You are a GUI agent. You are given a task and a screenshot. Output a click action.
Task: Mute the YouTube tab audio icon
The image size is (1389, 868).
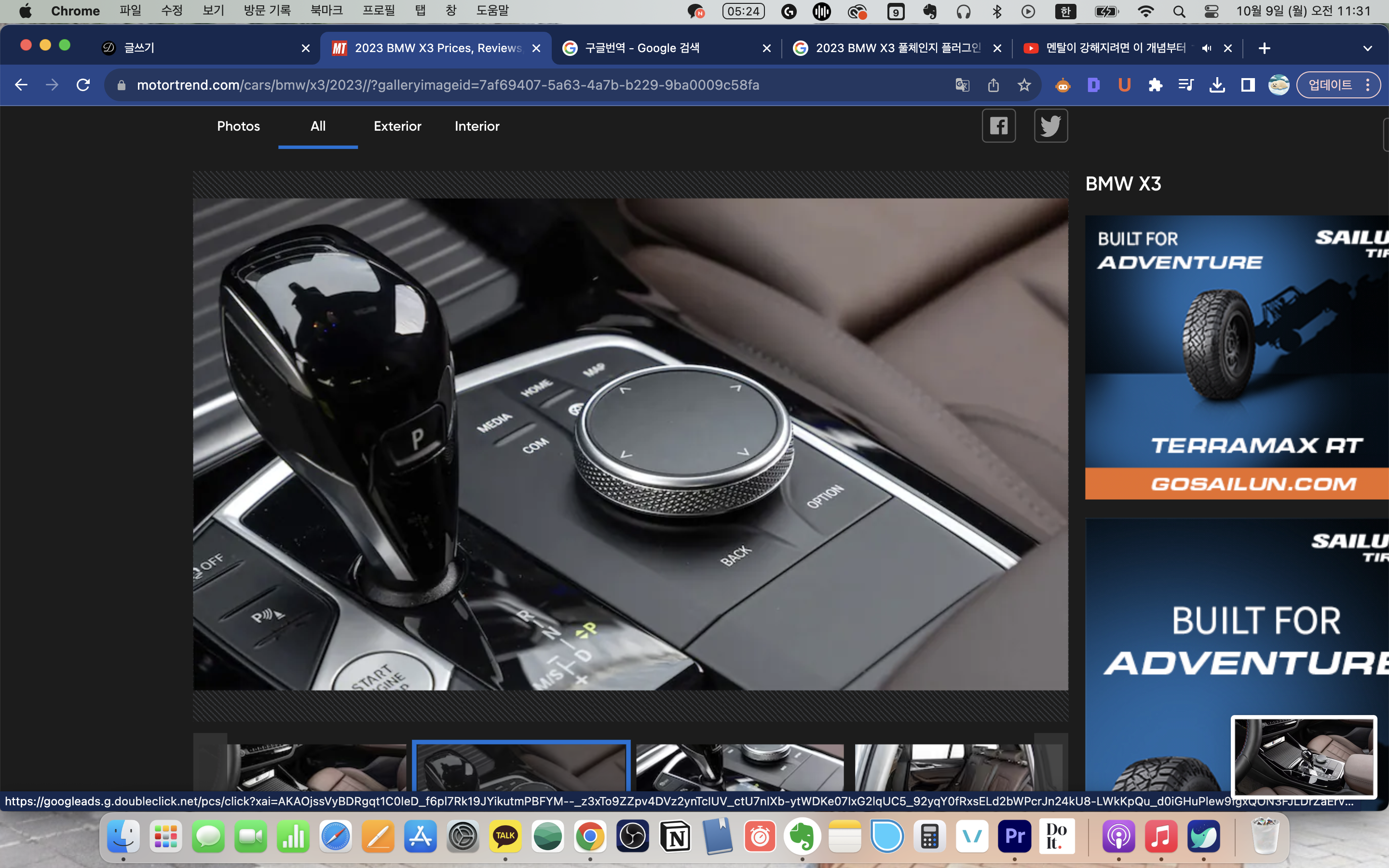[x=1207, y=48]
